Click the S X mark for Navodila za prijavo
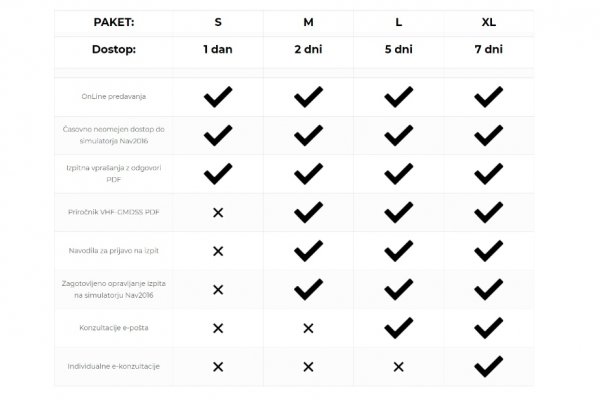The height and width of the screenshot is (400, 600). pos(218,251)
